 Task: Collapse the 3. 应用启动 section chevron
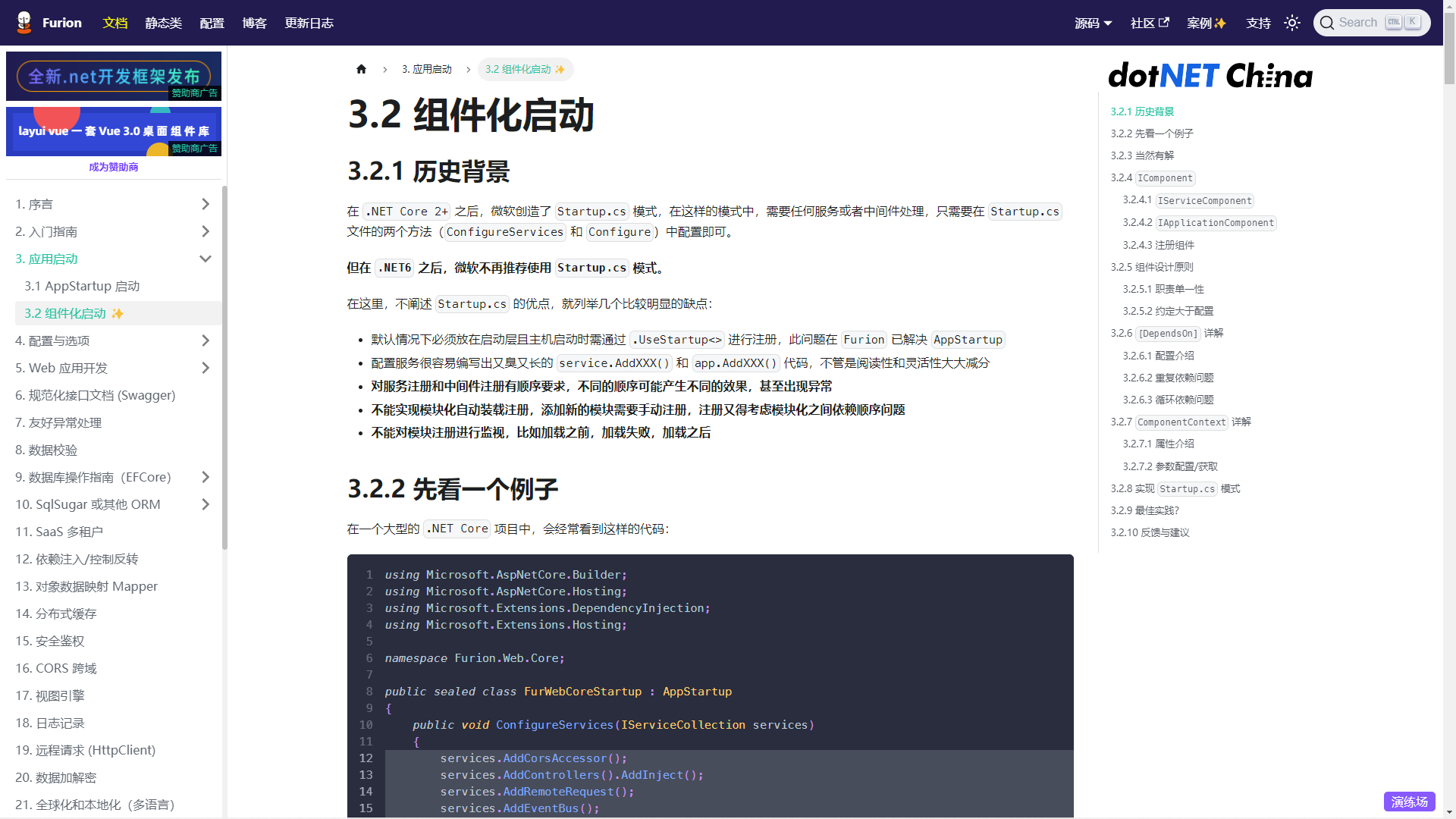(x=206, y=259)
